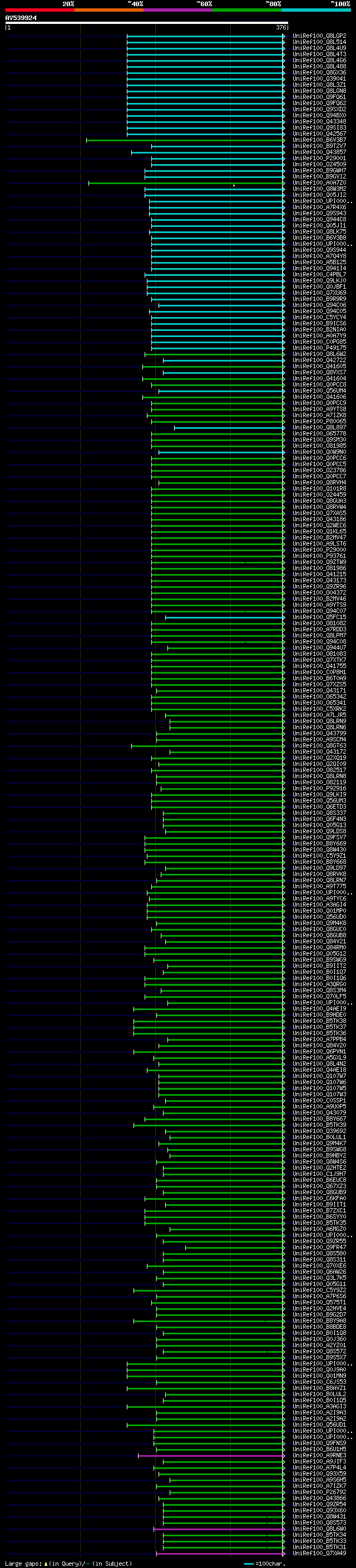Select hit label UniRef100_Q8S573

click(319, 1522)
